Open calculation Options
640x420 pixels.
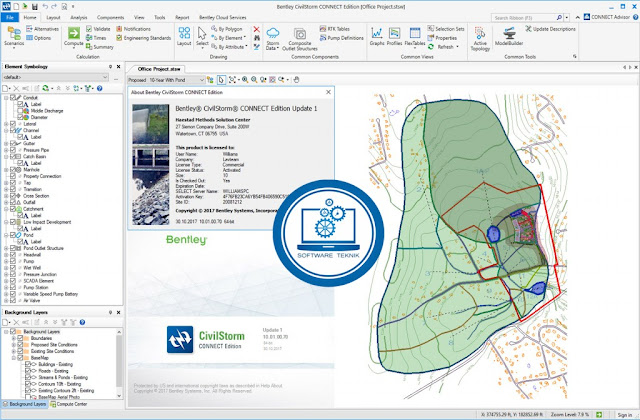39,38
